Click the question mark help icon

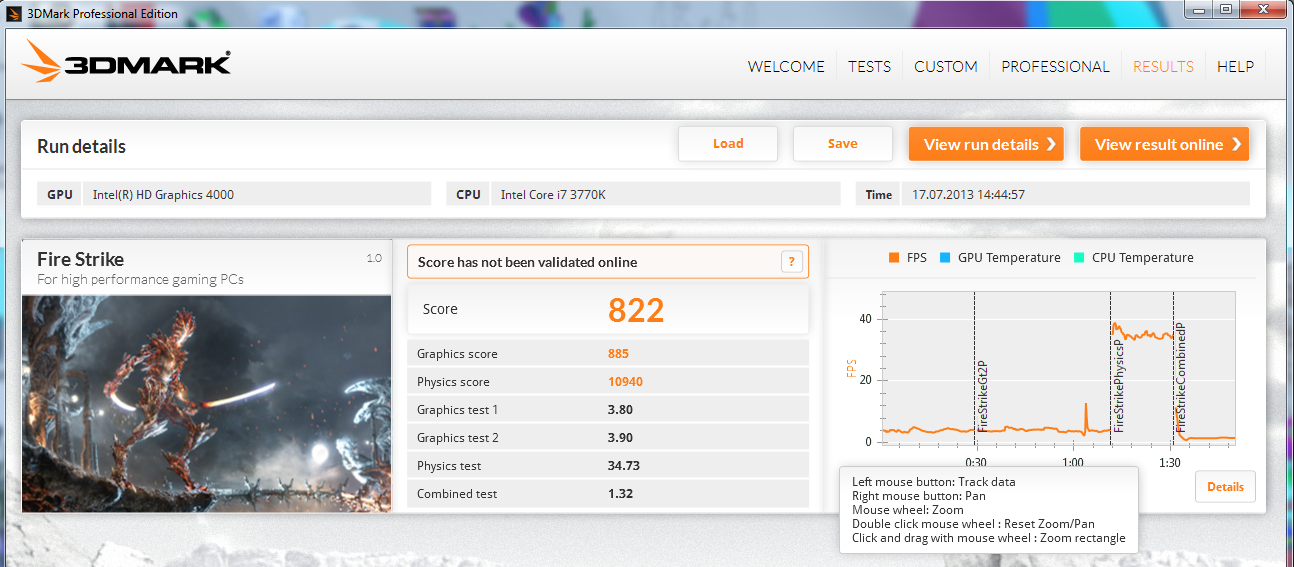[791, 262]
